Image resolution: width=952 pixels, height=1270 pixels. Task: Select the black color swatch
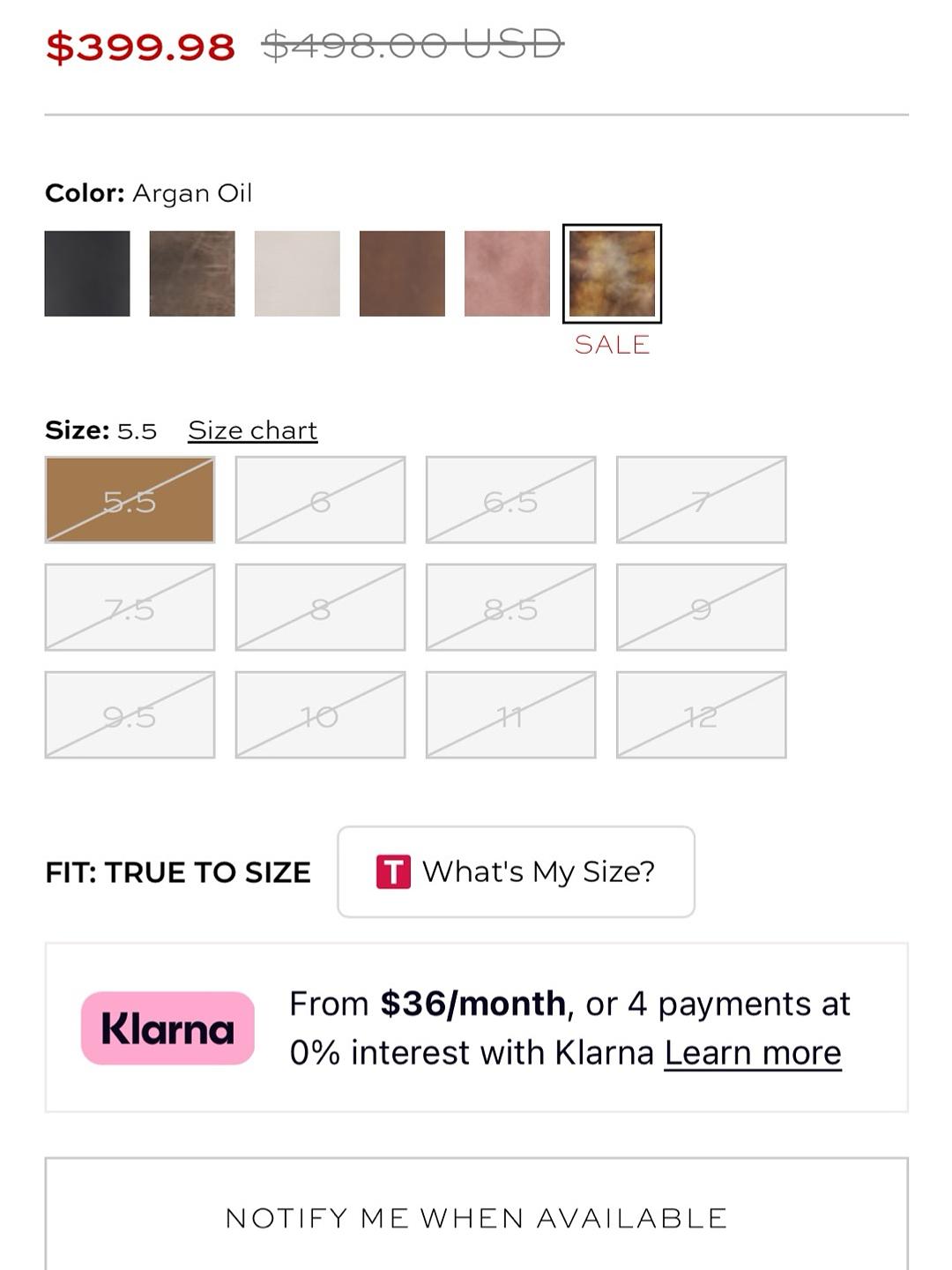[87, 273]
